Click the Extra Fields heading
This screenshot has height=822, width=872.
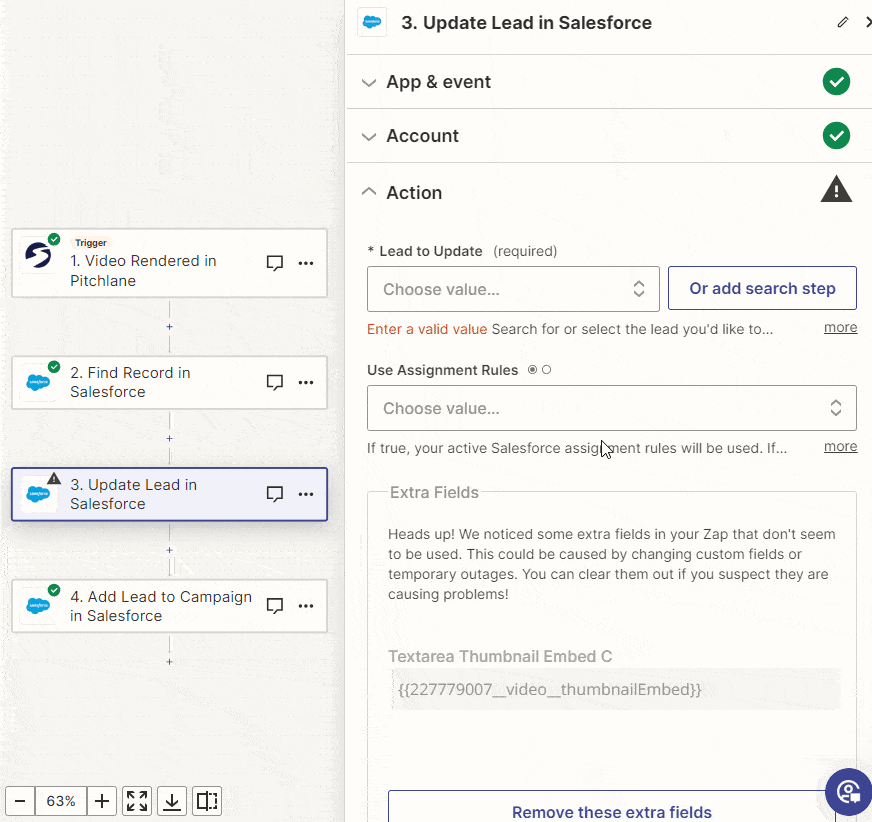pos(434,492)
